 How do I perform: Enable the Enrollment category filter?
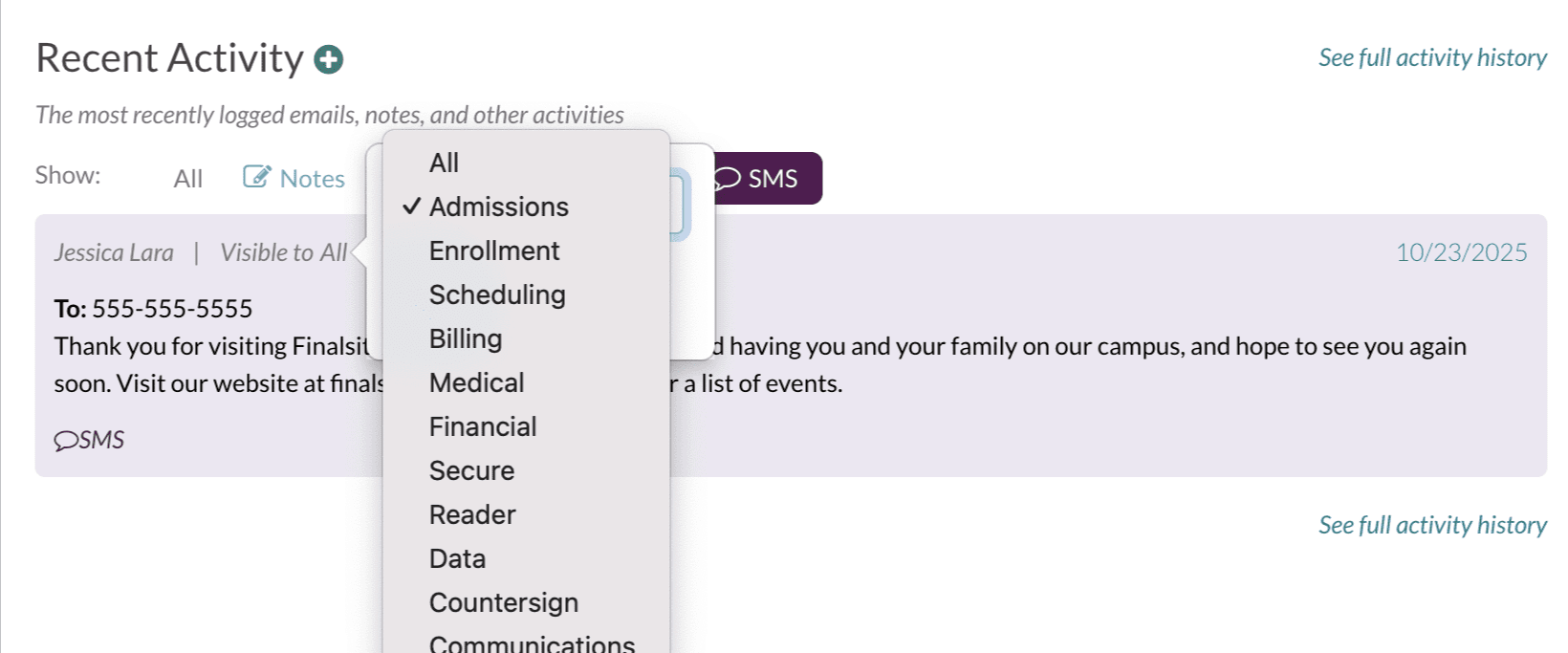[493, 250]
